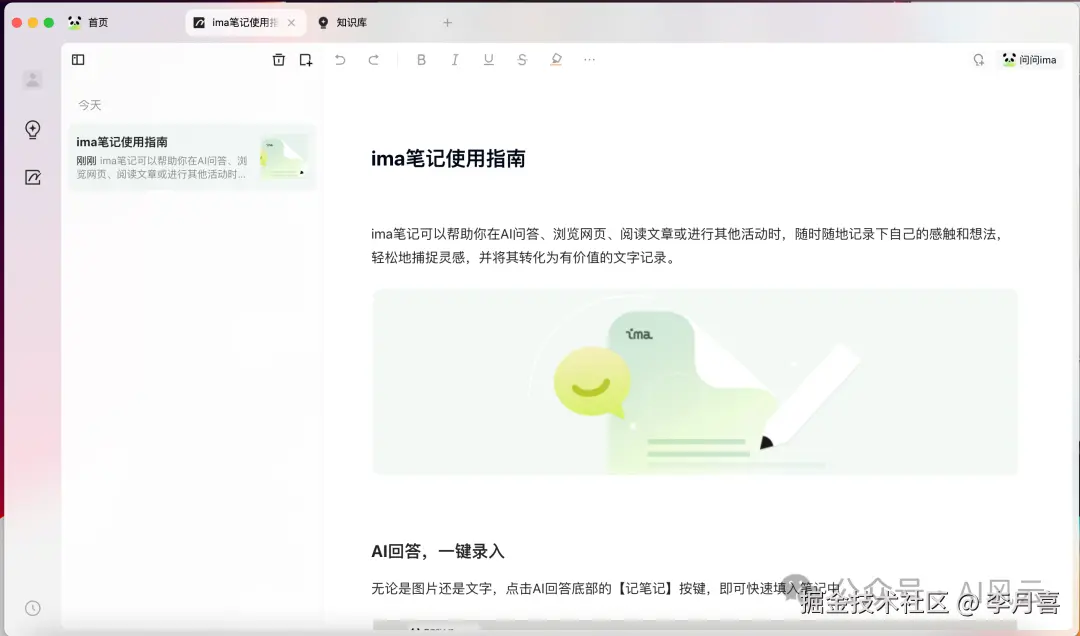Toggle italic formatting
Viewport: 1080px width, 636px height.
pos(455,59)
